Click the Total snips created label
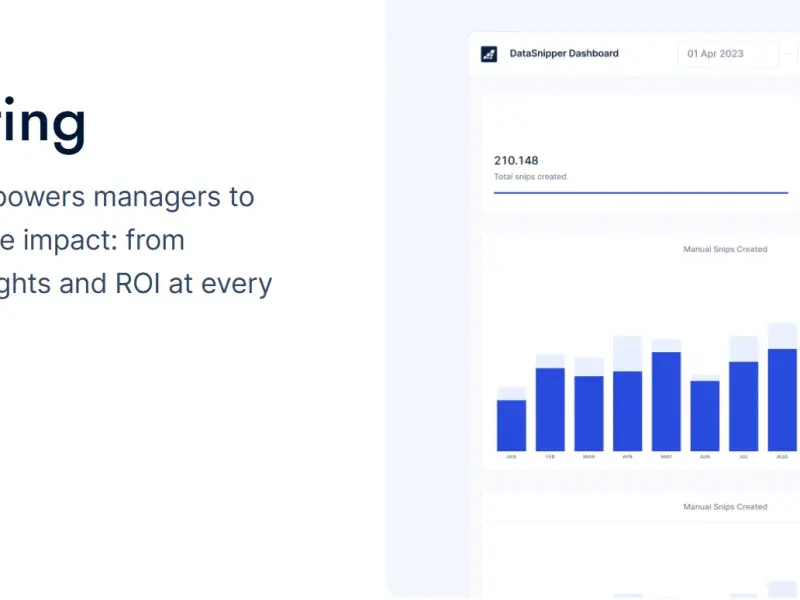Image resolution: width=800 pixels, height=600 pixels. coord(530,177)
